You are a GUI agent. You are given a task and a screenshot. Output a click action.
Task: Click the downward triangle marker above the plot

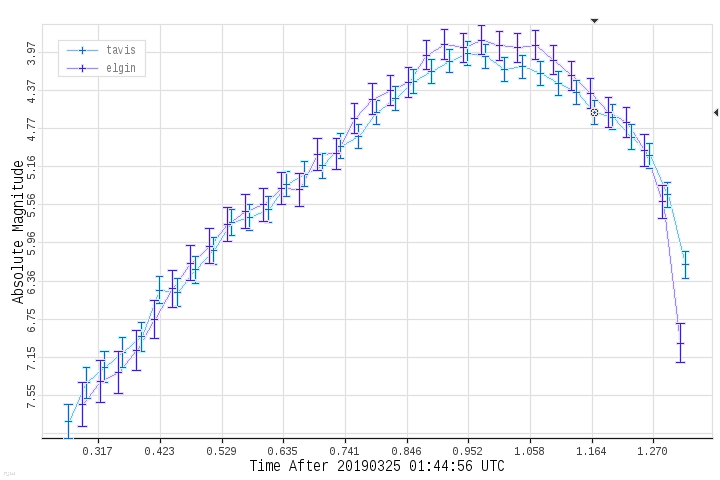coord(594,21)
